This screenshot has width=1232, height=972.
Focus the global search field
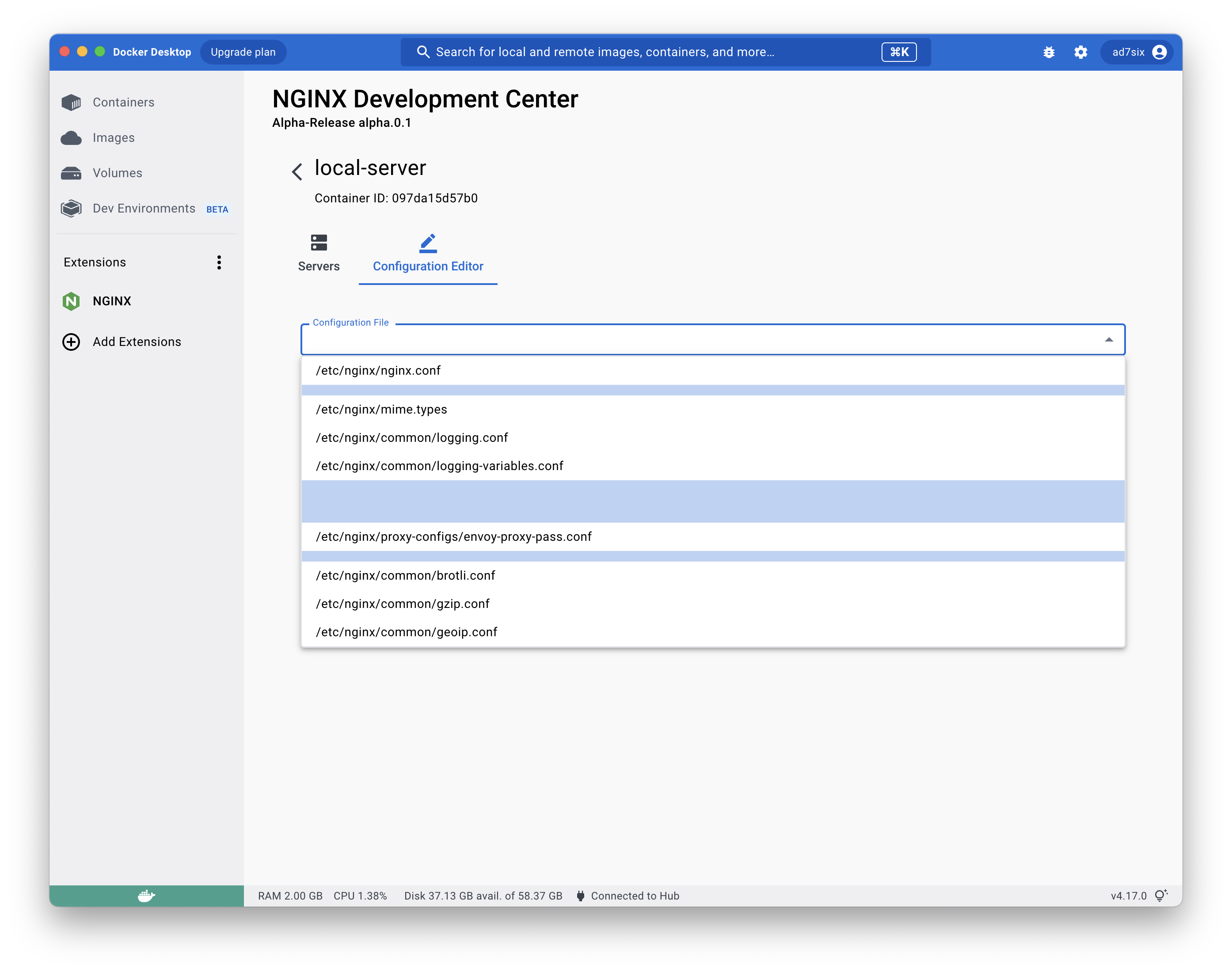click(666, 53)
